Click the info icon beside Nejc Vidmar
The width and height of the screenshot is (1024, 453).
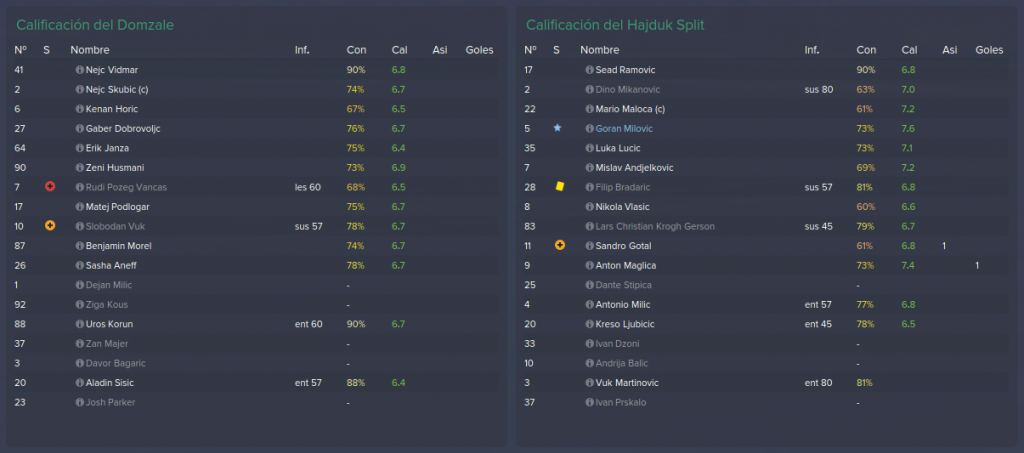point(80,70)
